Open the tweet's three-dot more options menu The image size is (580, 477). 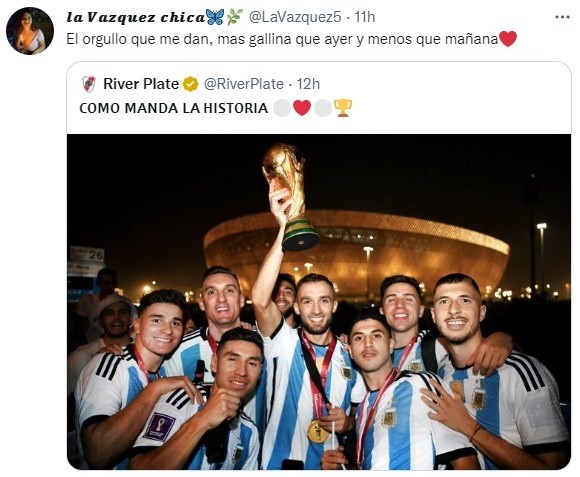(562, 17)
